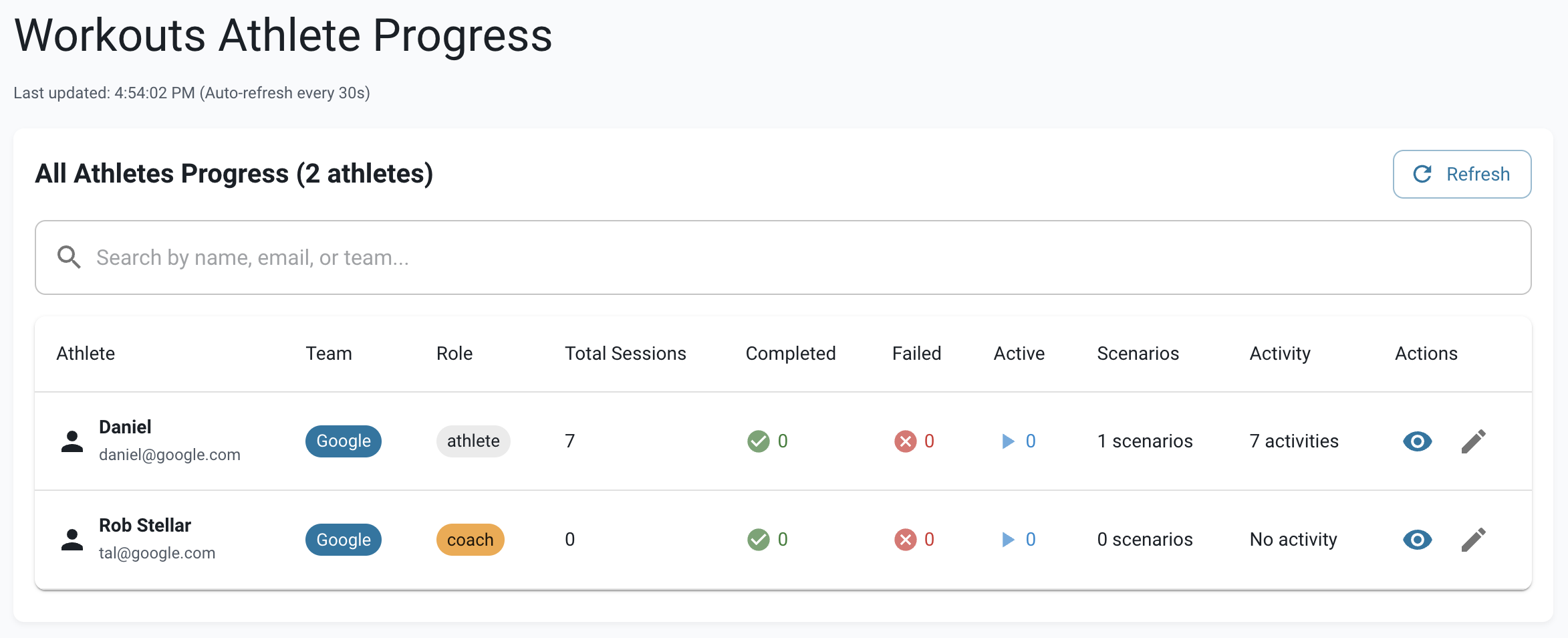Click the athlete role badge in Daniel's row

pos(473,441)
